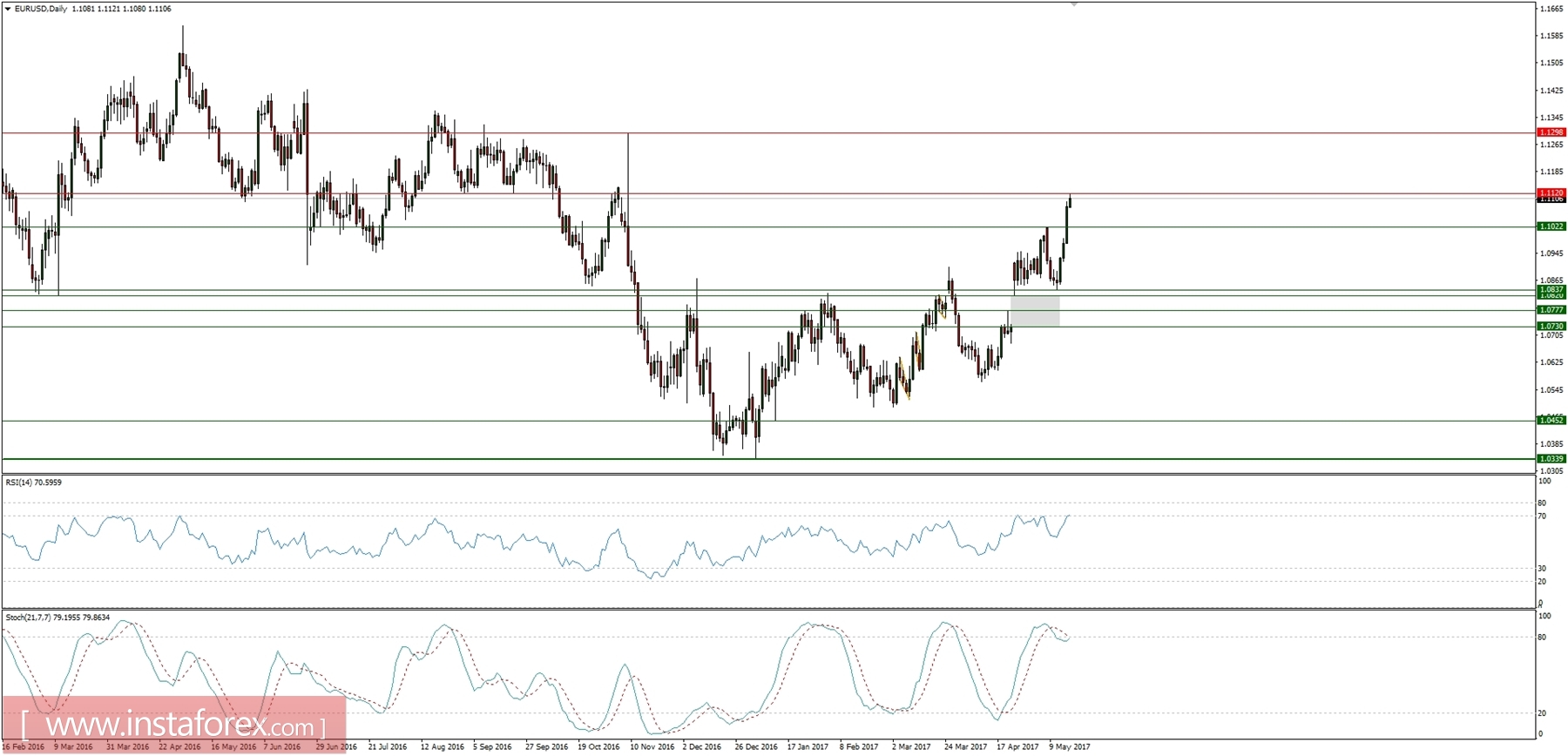Screen dimensions: 1568x756
Task: Click the RSI(14) 70.5959 indicator label
Action: (34, 483)
